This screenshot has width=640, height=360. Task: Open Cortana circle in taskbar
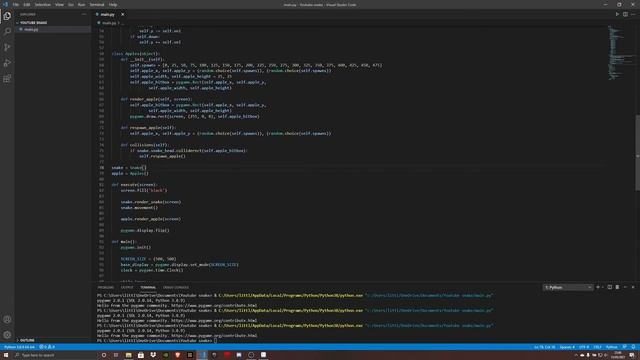click(x=104, y=355)
